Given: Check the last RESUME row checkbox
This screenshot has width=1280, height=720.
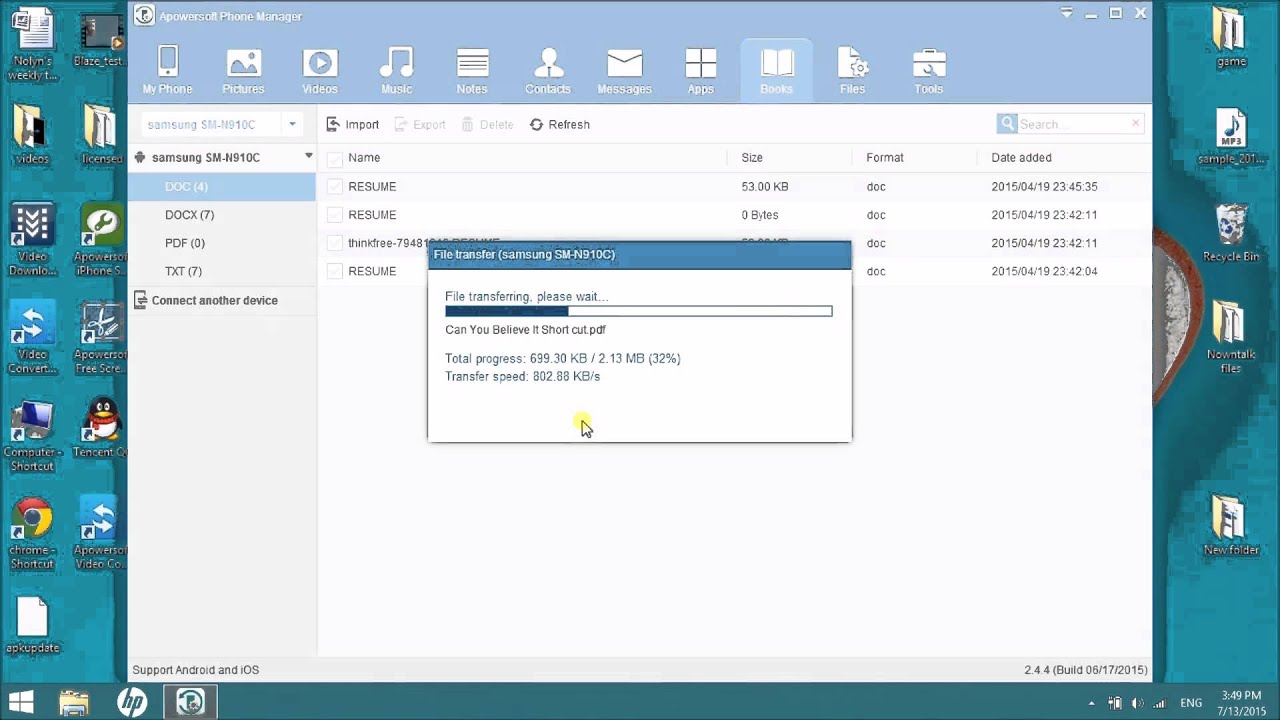Looking at the screenshot, I should pos(335,271).
